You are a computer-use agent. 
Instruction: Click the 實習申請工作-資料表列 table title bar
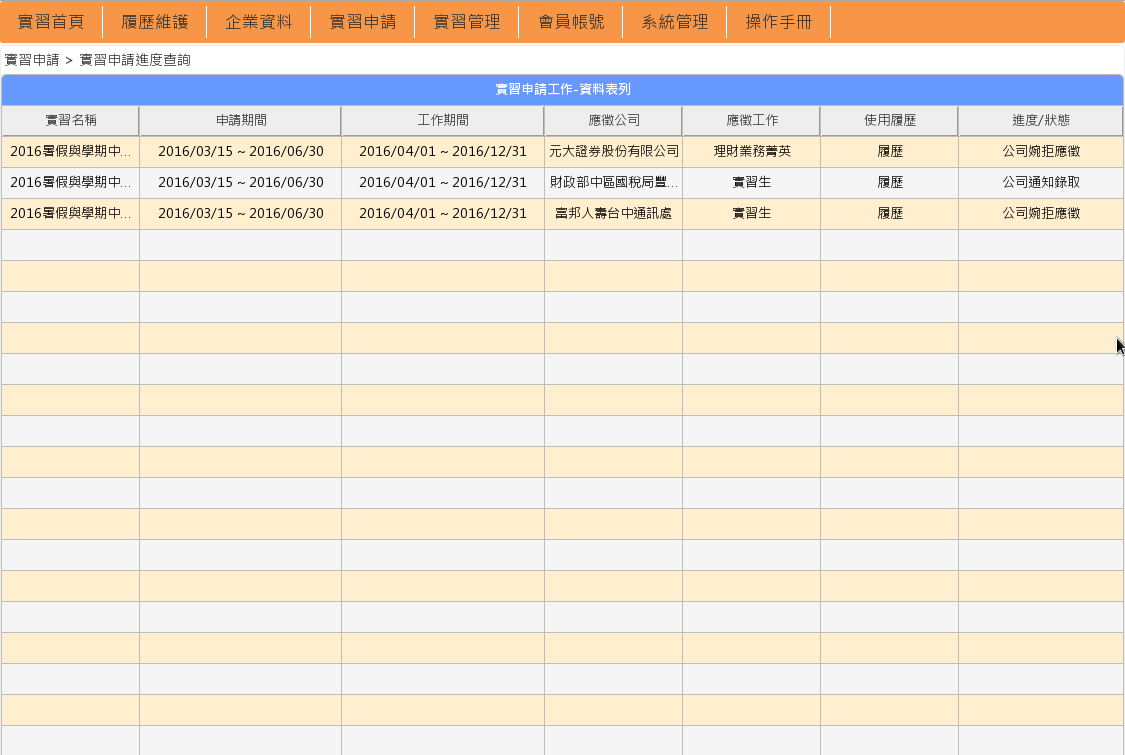(562, 90)
